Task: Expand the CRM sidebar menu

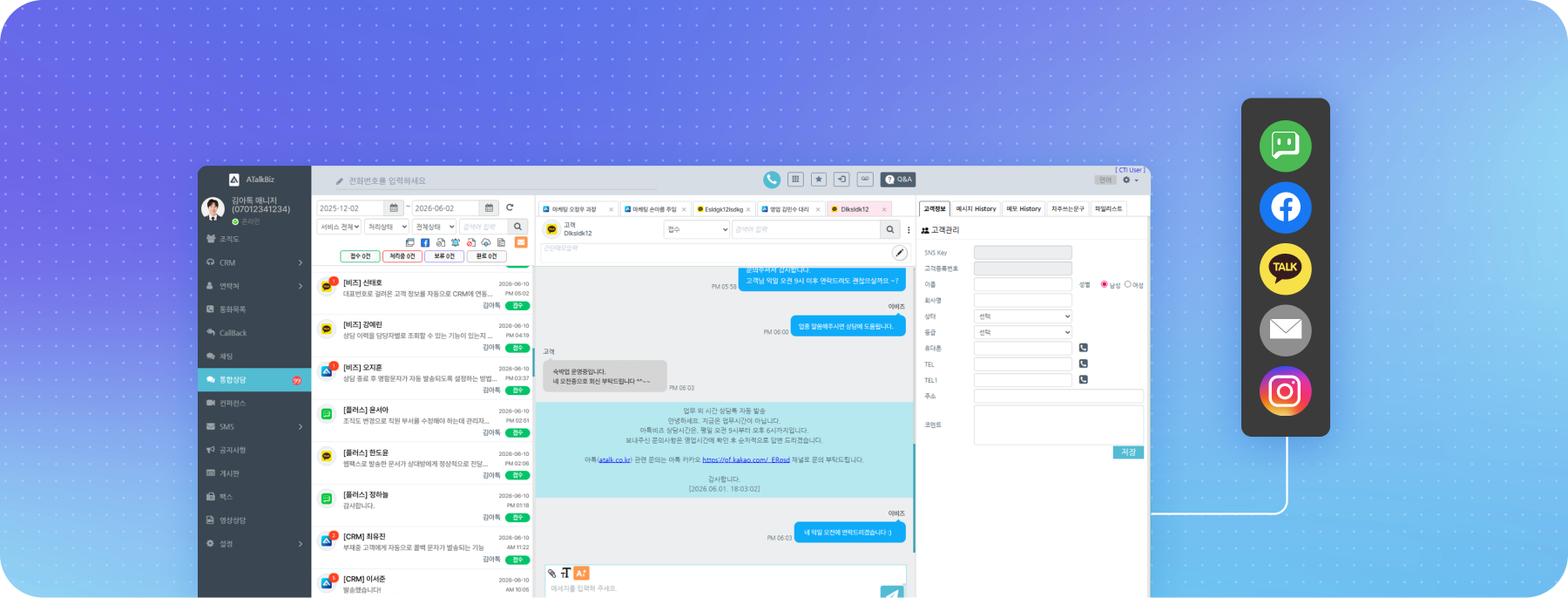Action: click(254, 262)
